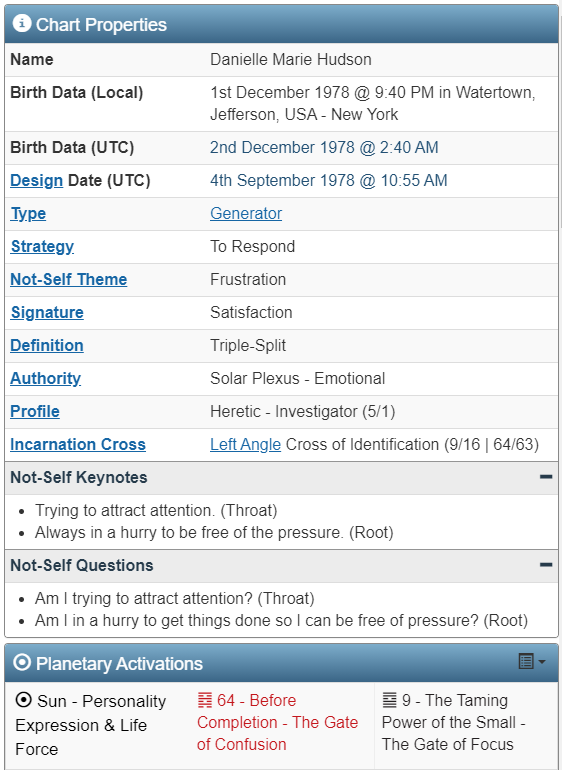Image resolution: width=562 pixels, height=772 pixels.
Task: Click the Definition link
Action: pyautogui.click(x=47, y=345)
